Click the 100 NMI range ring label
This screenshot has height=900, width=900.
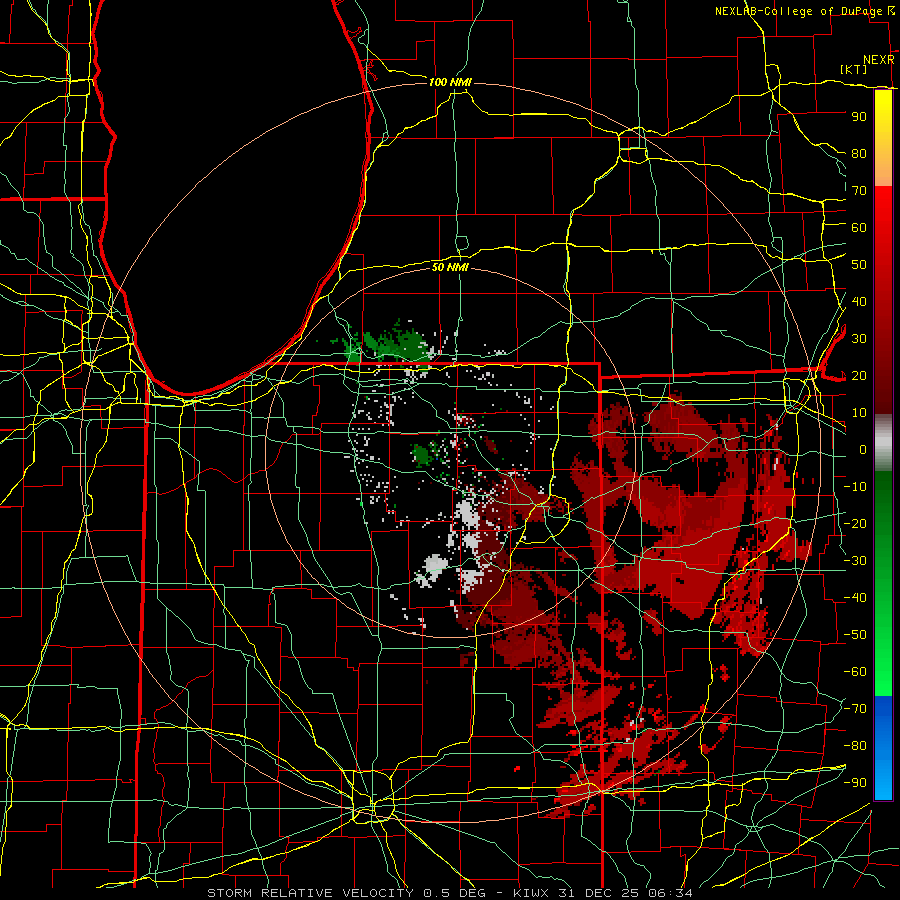(450, 82)
